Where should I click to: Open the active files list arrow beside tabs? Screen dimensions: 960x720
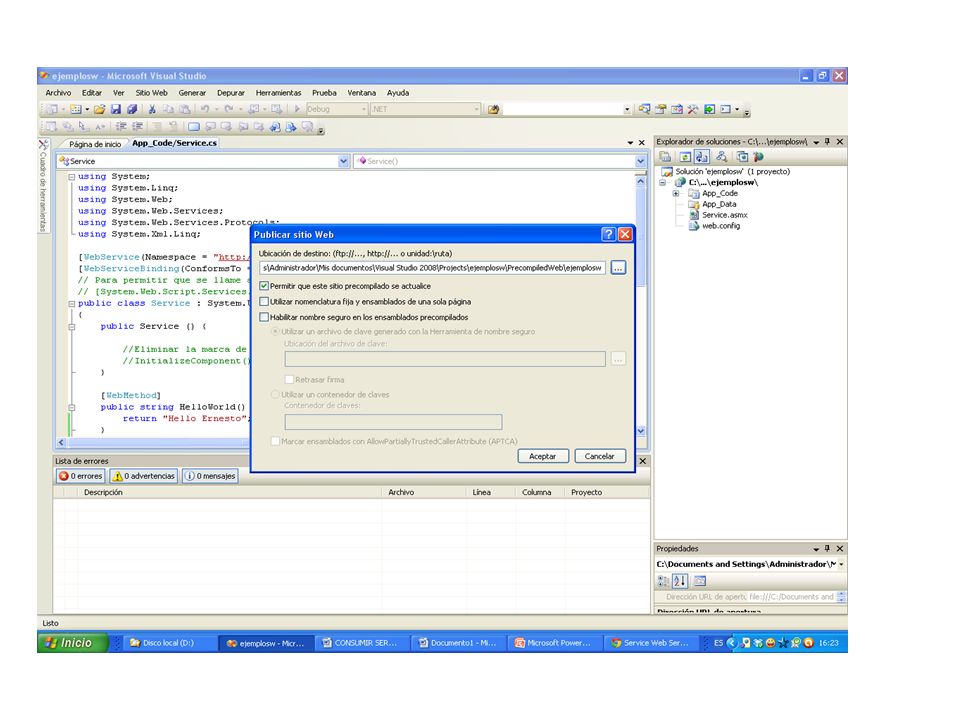pos(631,143)
